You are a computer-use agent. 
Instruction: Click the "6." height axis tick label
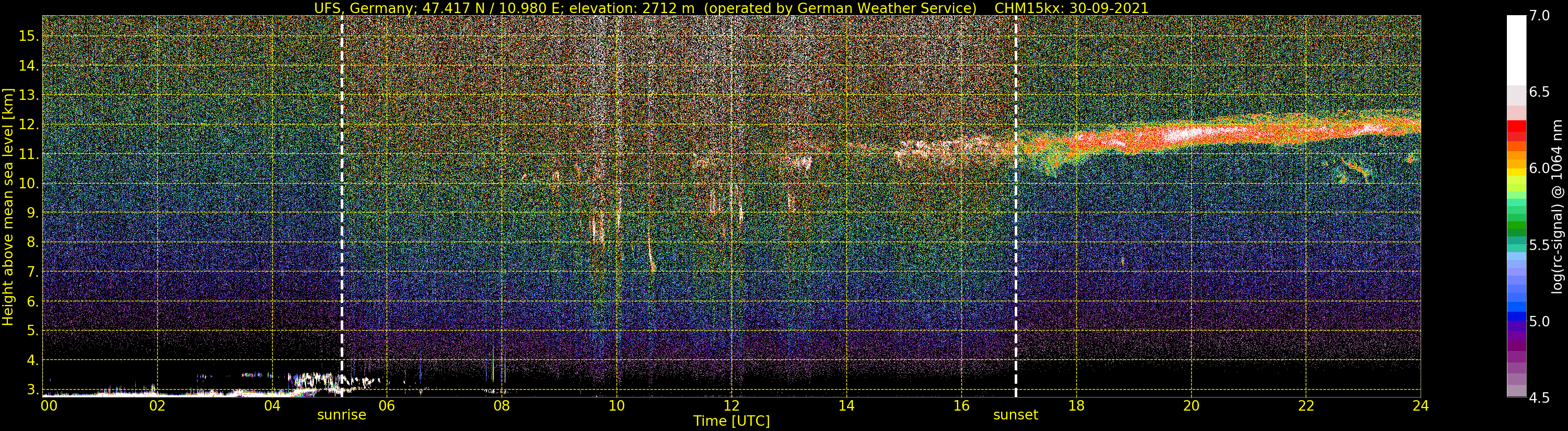[x=33, y=301]
